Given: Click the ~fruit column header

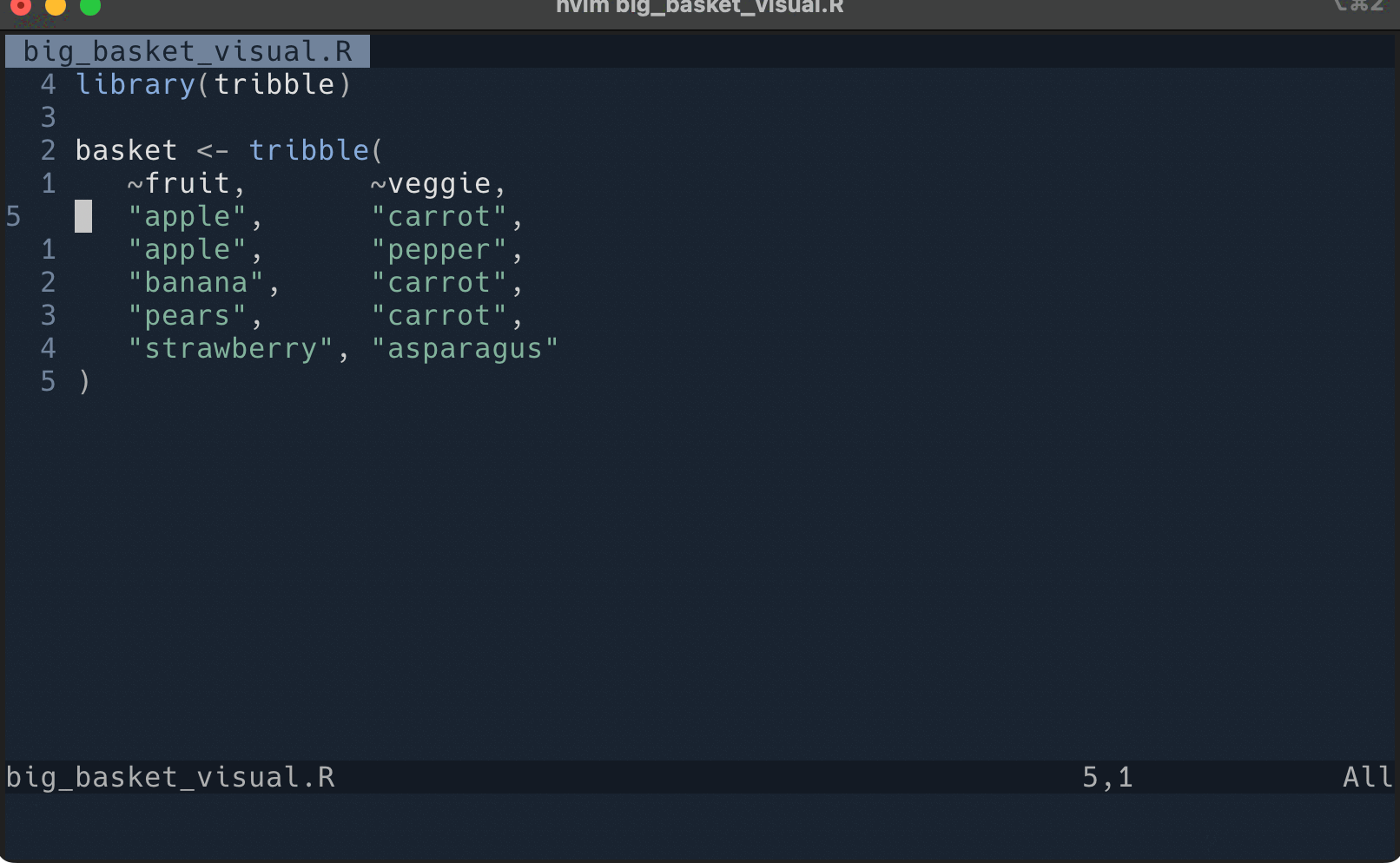Looking at the screenshot, I should pos(186,183).
